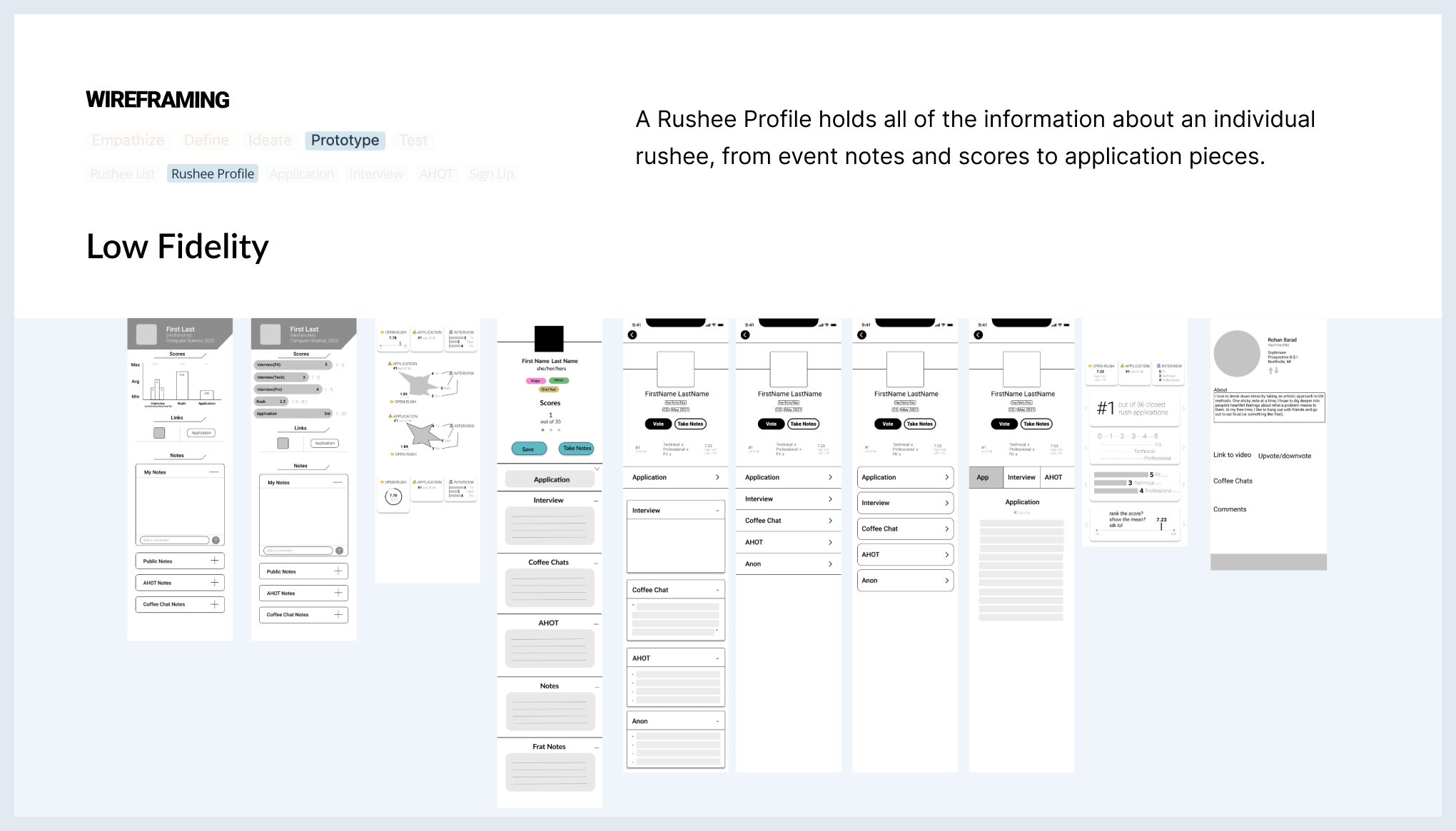Toggle the Test step in design process
This screenshot has height=831, width=1456.
click(413, 139)
